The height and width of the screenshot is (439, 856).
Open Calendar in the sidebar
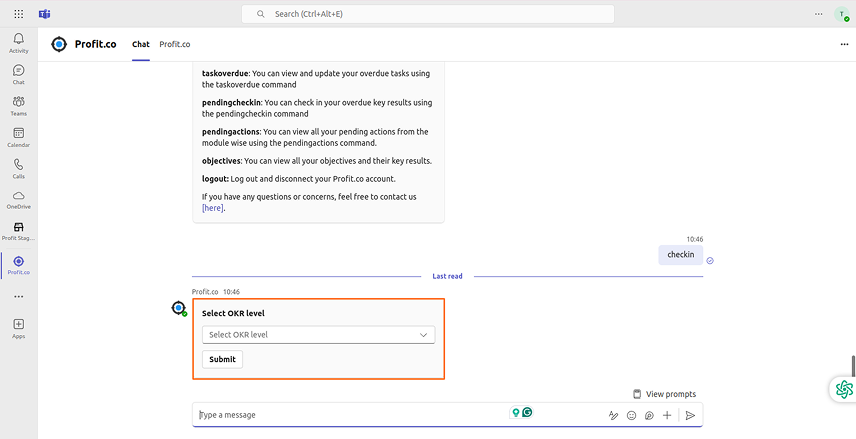click(x=19, y=138)
